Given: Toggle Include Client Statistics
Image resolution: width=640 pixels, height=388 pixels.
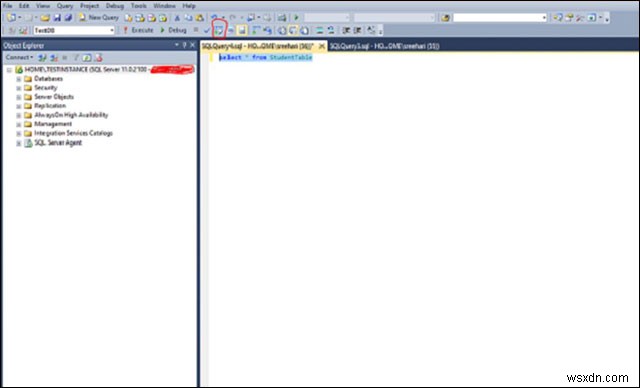Looking at the screenshot, I should coord(267,30).
